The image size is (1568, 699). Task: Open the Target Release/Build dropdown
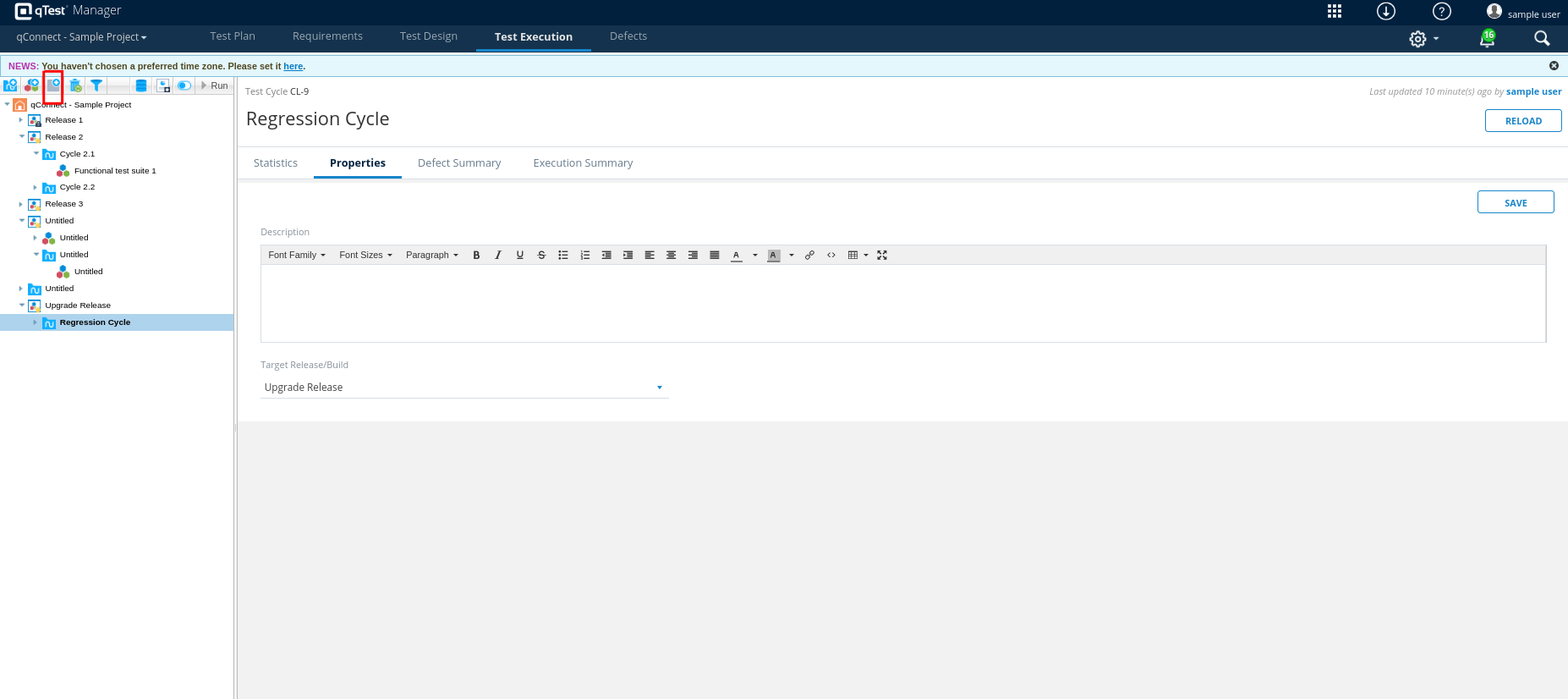point(464,388)
